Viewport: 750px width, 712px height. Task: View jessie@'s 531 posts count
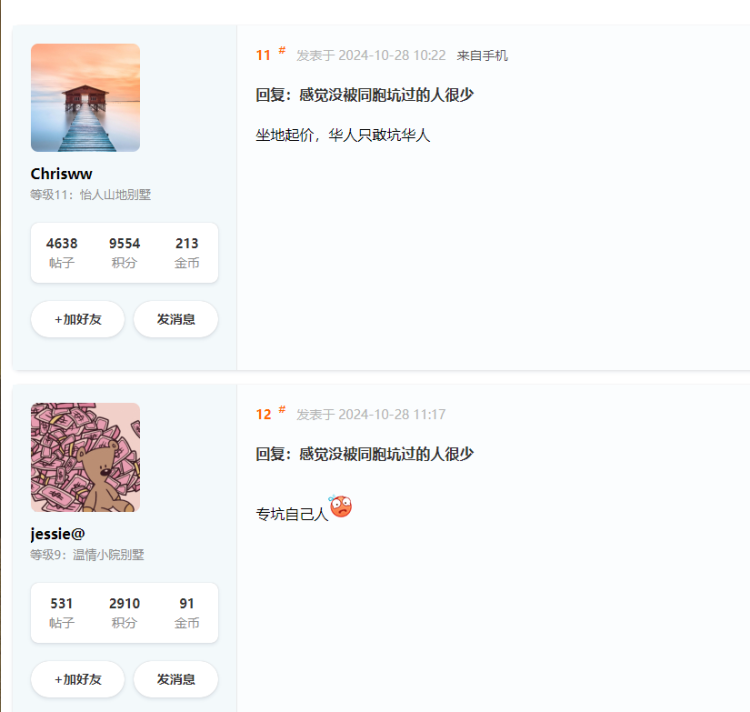coord(62,613)
